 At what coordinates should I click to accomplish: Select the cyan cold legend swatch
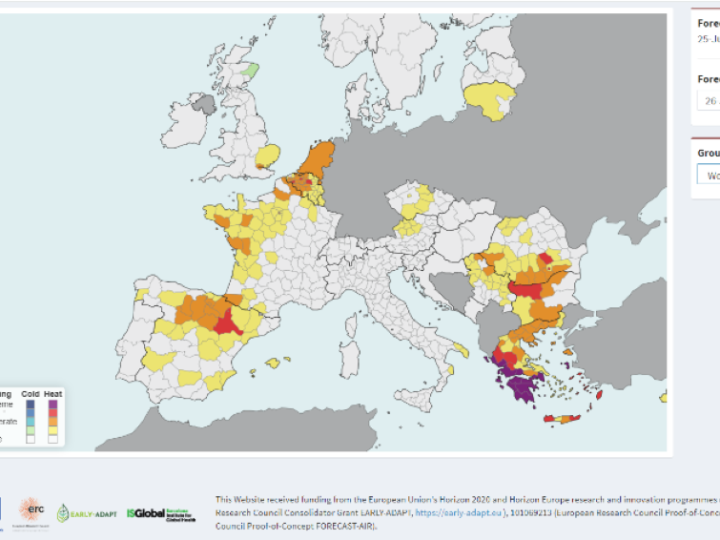click(30, 422)
